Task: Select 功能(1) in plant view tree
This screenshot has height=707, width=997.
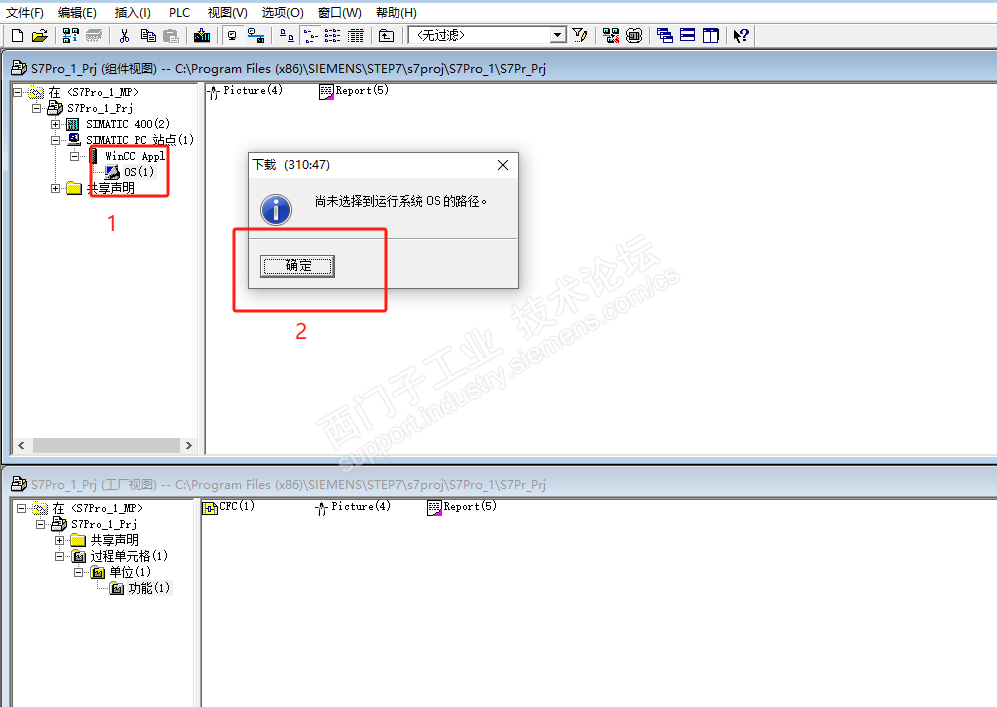Action: [149, 588]
